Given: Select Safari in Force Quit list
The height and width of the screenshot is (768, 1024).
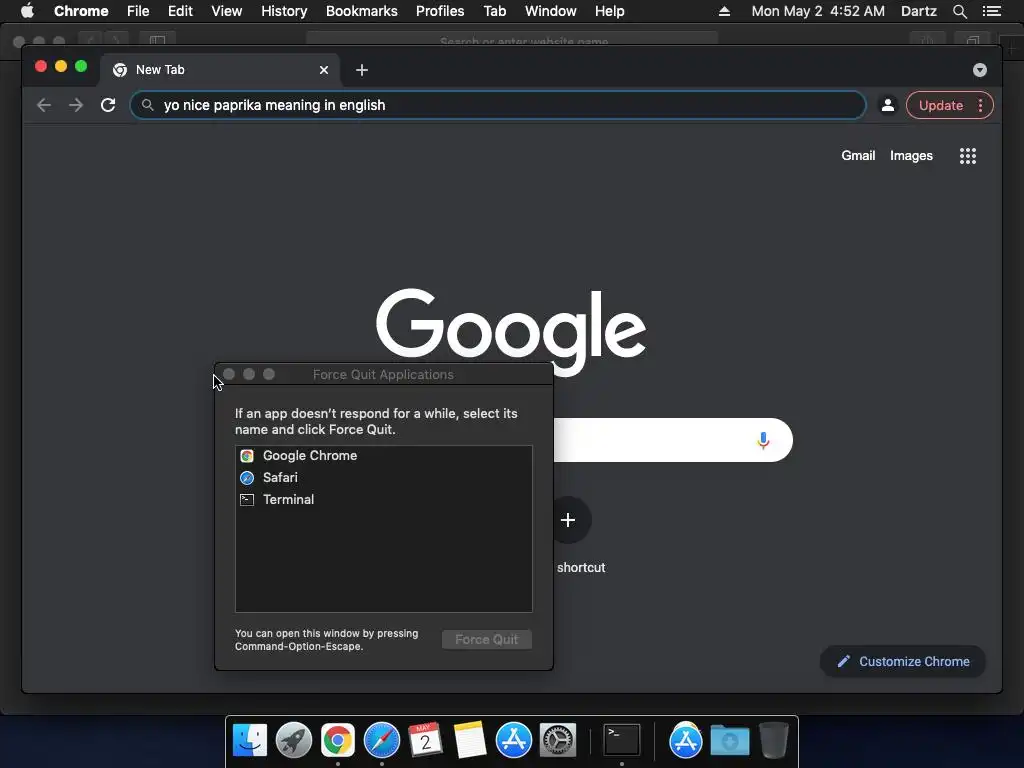Looking at the screenshot, I should point(383,477).
